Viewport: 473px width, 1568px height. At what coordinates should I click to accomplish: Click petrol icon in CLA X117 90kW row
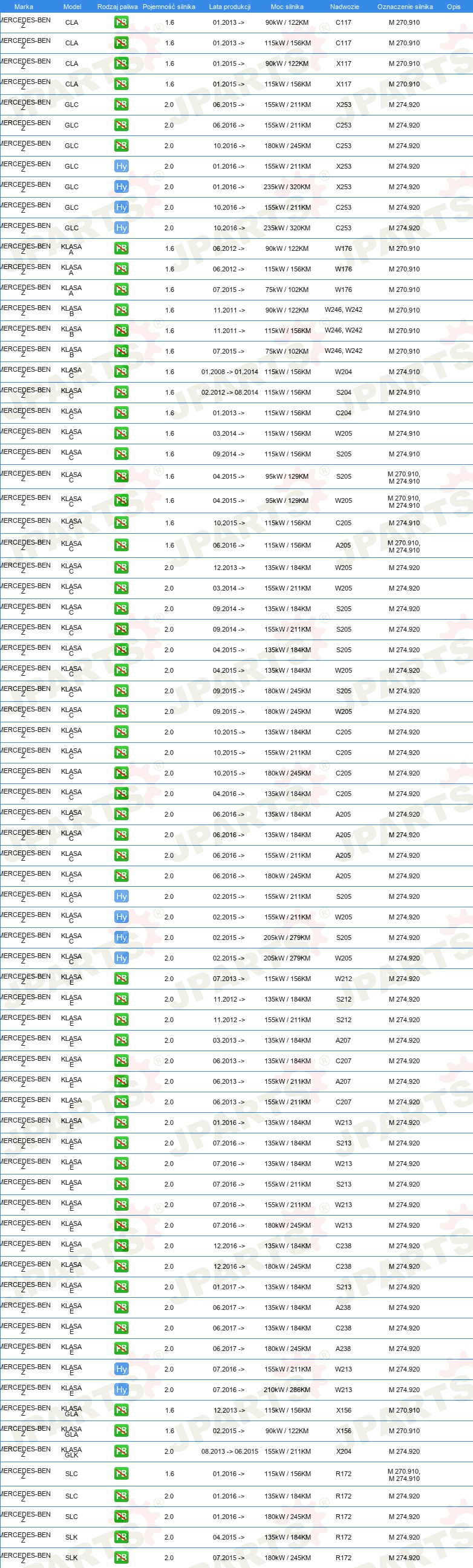coord(121,63)
